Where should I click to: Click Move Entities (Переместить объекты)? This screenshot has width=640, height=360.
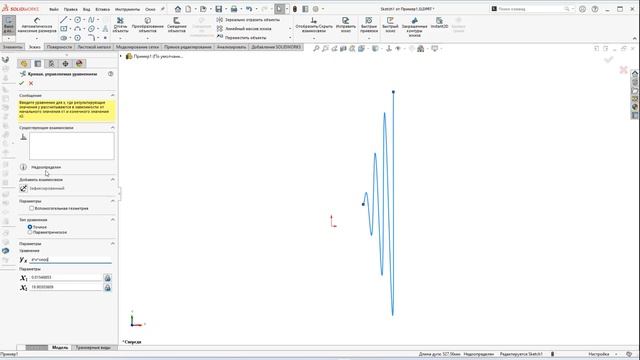tap(241, 38)
